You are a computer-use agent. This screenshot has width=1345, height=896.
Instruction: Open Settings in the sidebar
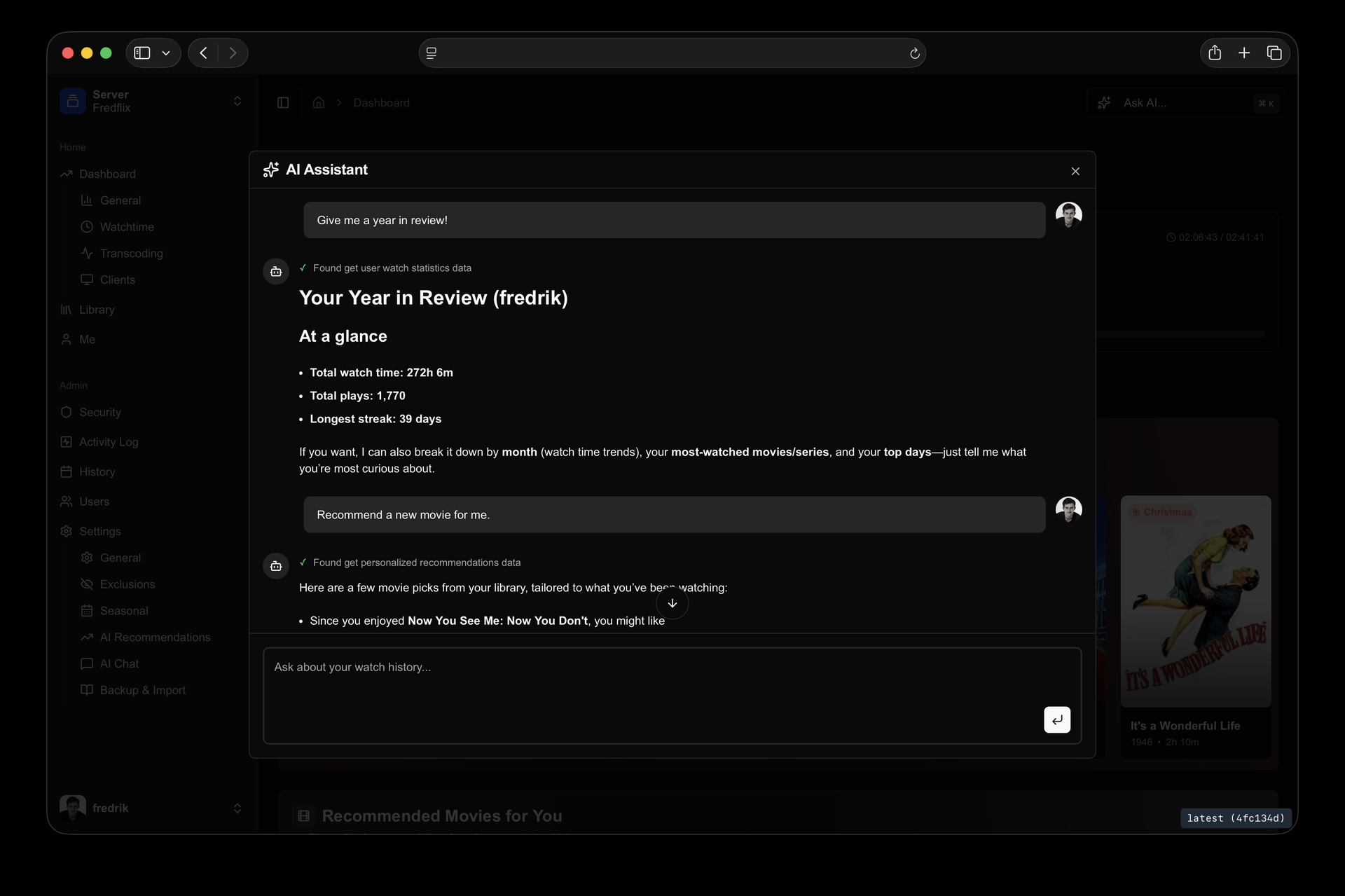tap(99, 532)
